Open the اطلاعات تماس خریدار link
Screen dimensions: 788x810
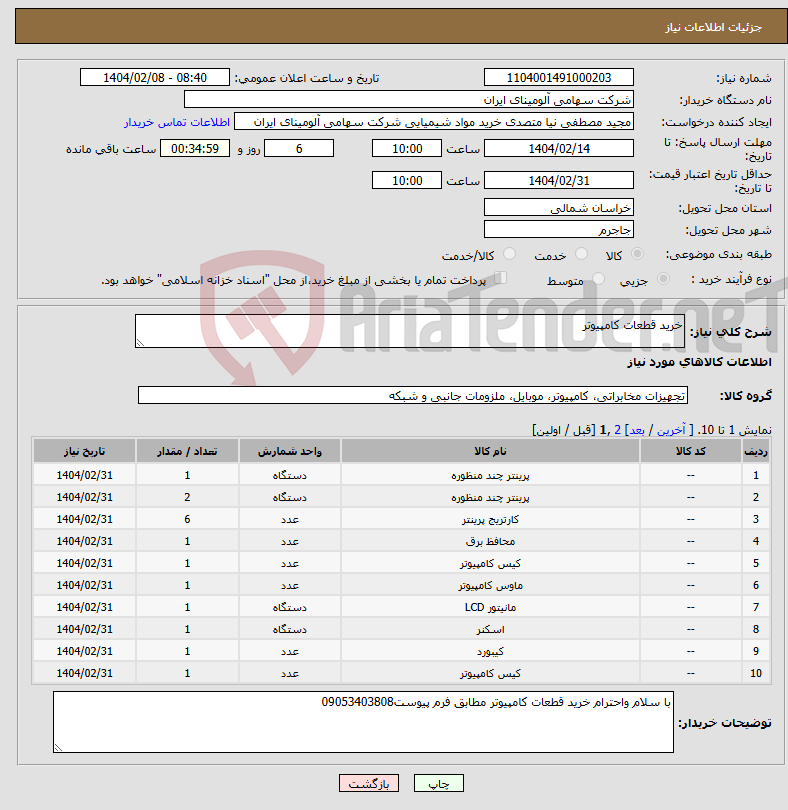(x=177, y=122)
